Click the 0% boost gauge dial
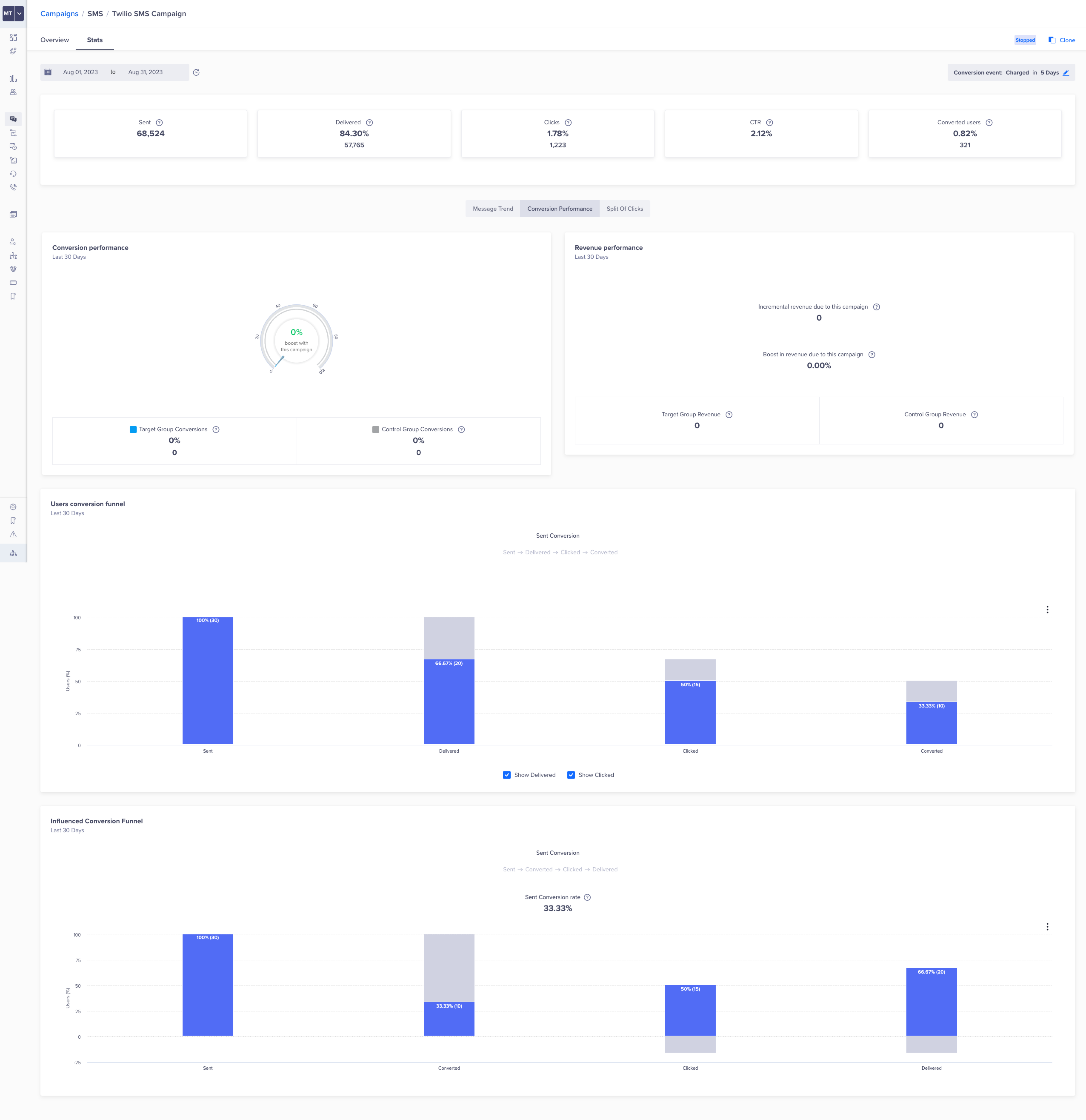 [x=296, y=339]
